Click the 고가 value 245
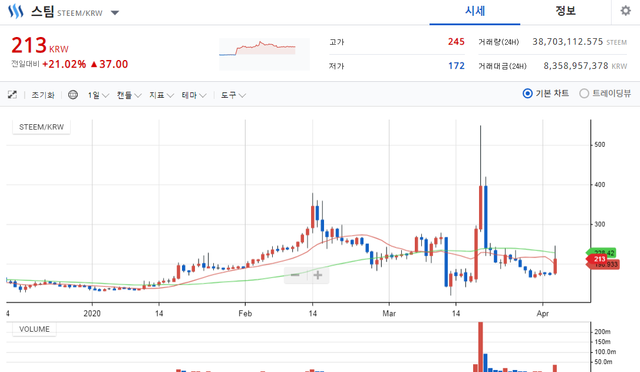 point(456,42)
